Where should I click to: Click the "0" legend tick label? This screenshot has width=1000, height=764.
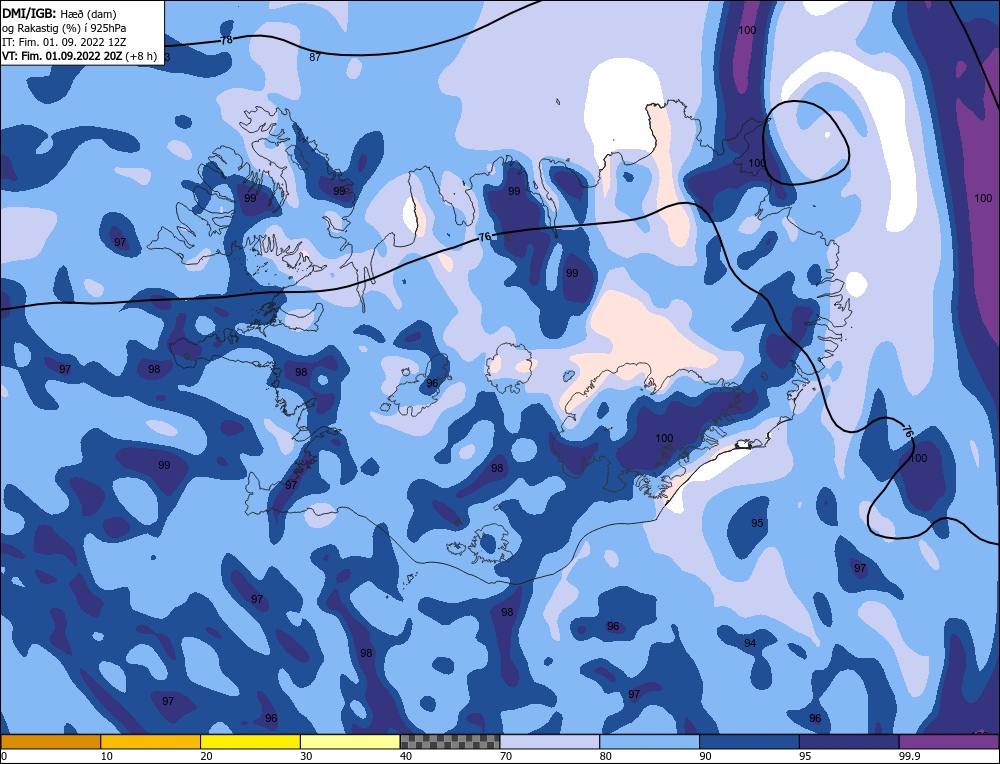4,756
